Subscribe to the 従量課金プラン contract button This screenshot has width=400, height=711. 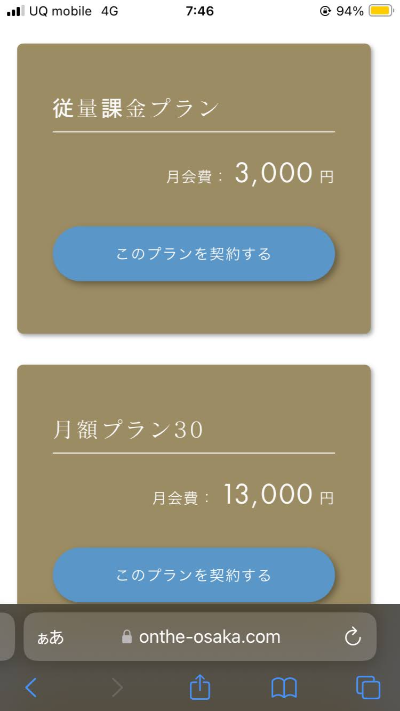coord(194,254)
